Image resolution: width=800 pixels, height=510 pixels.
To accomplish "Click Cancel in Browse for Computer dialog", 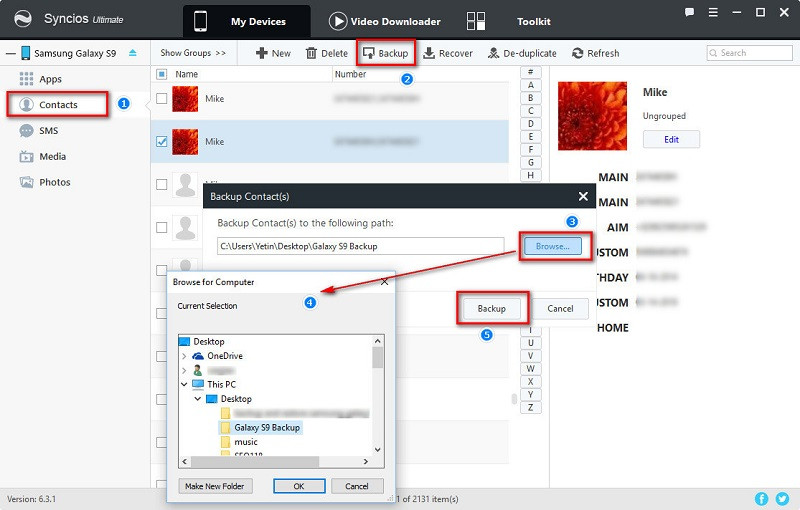I will tap(357, 486).
